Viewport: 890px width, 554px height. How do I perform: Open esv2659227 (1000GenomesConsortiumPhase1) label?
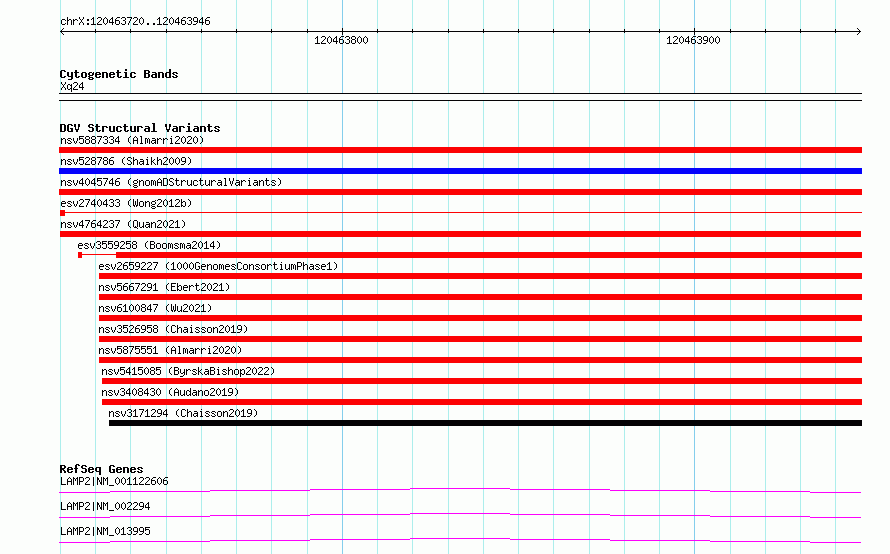(218, 266)
